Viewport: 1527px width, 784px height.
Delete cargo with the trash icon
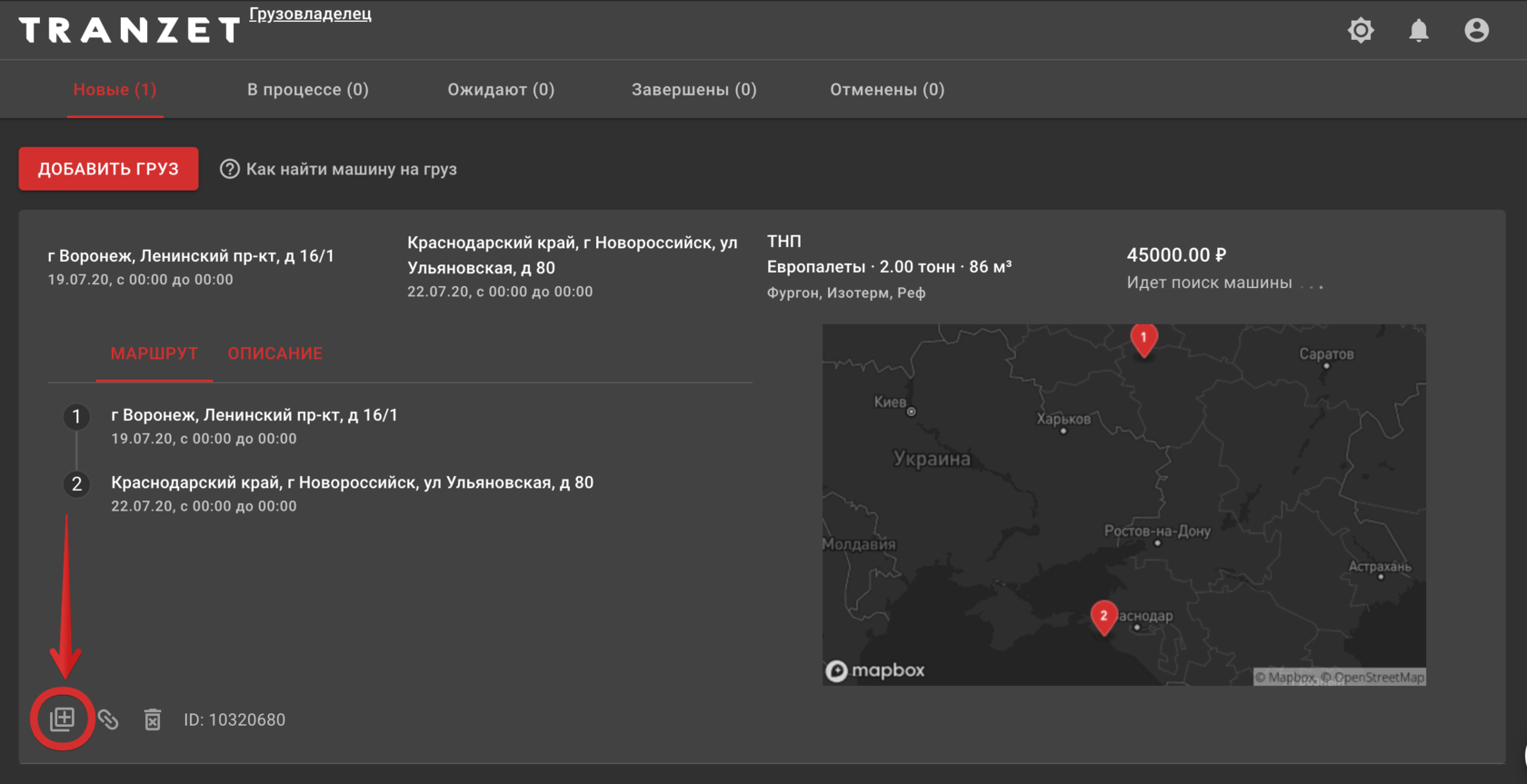pos(153,719)
